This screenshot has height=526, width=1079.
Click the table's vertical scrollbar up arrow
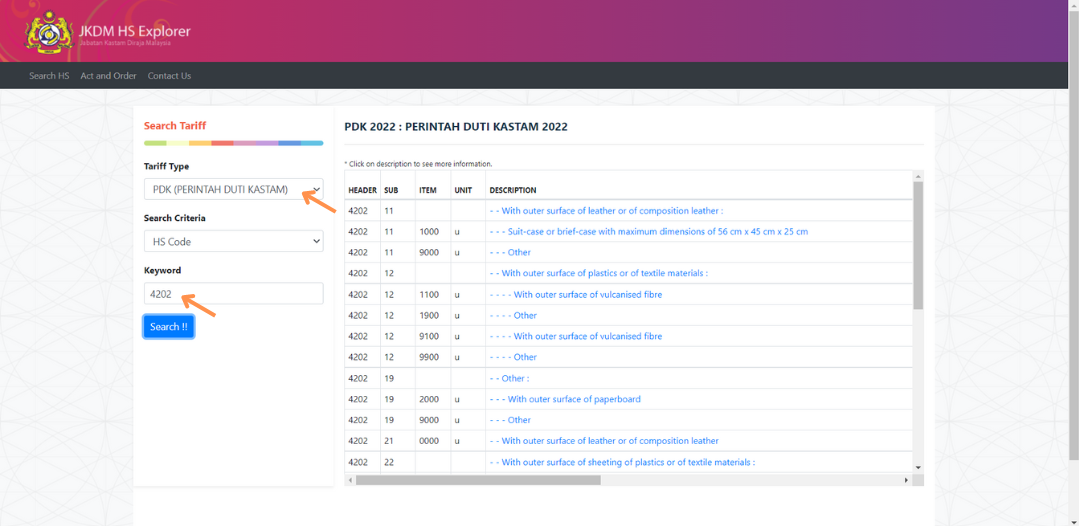(918, 177)
